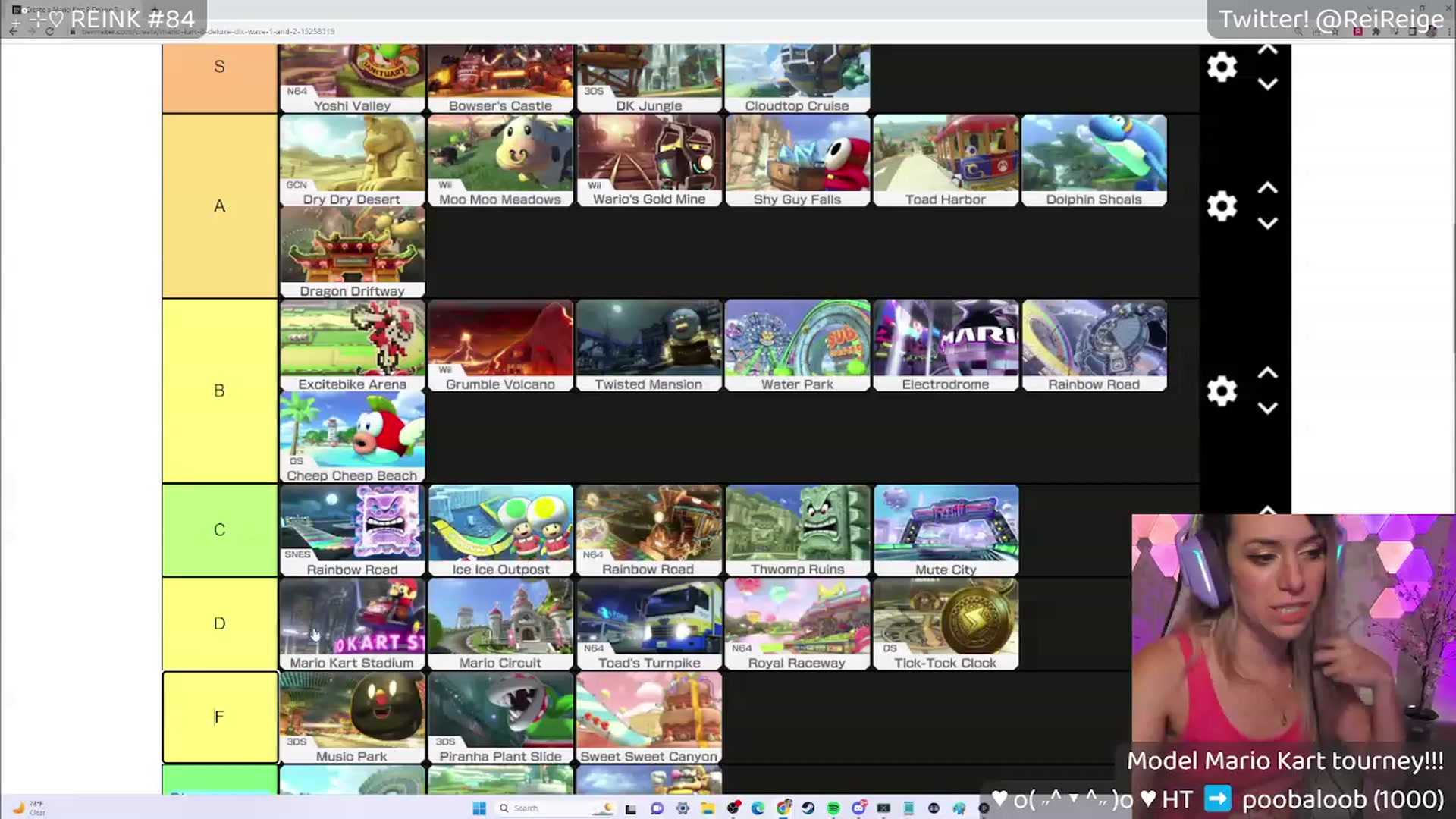
Task: Click the taskbar Search box
Action: tap(554, 808)
